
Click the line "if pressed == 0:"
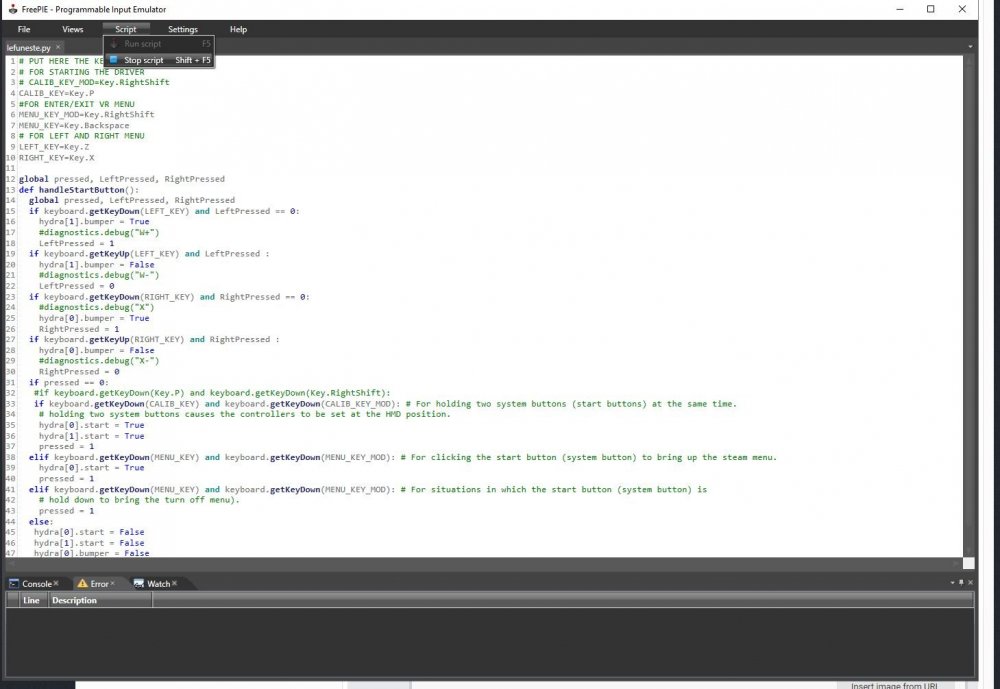[69, 383]
